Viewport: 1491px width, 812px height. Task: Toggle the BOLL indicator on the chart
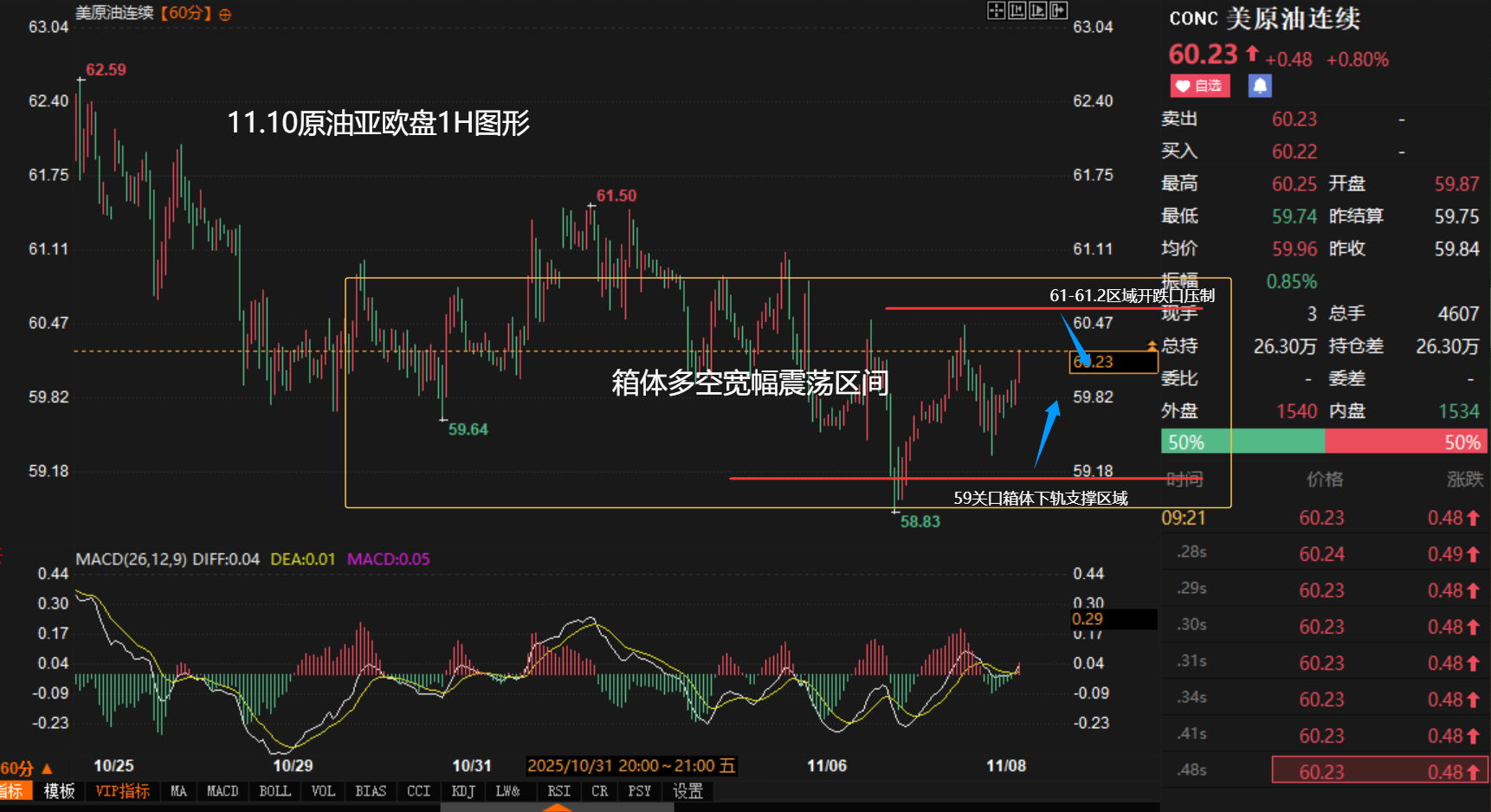274,791
